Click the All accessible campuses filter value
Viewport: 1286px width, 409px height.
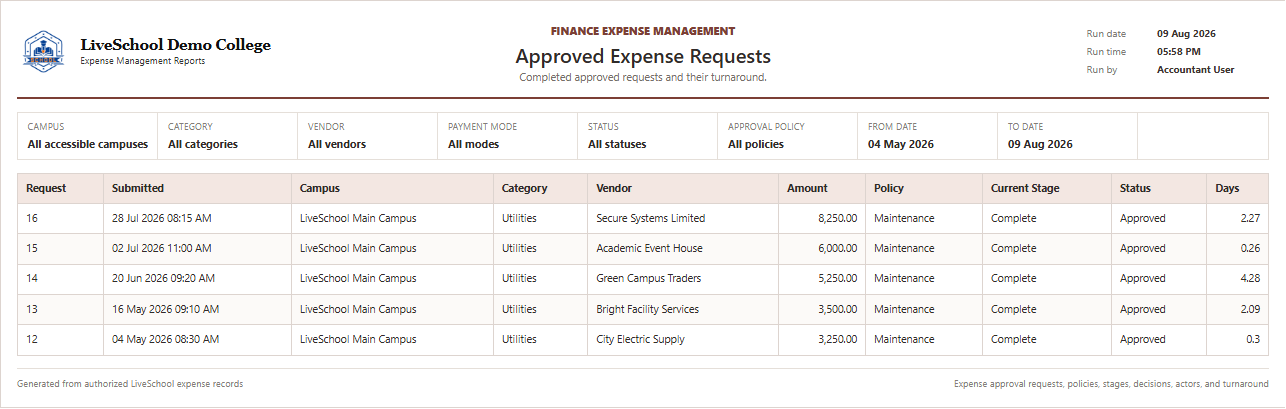(88, 144)
